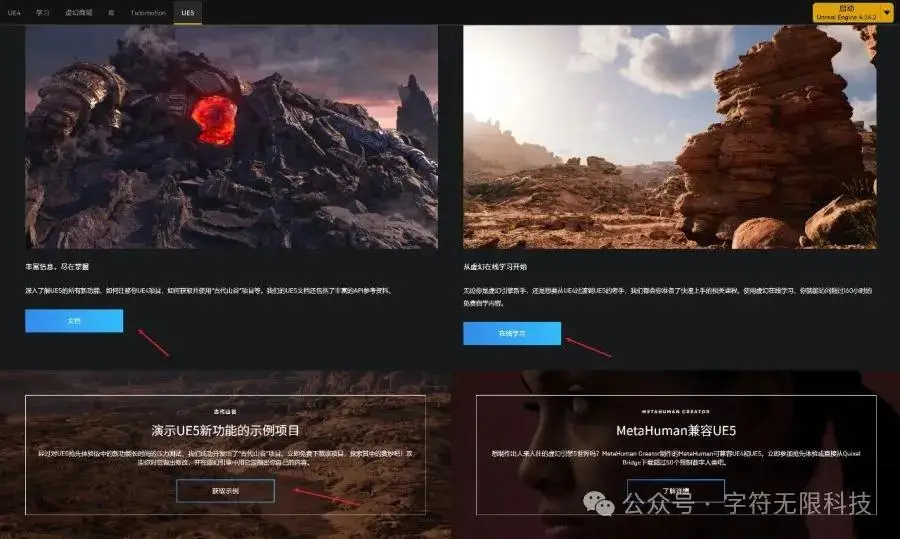Click the yellow 启动 Unreal Engine button

tap(846, 13)
